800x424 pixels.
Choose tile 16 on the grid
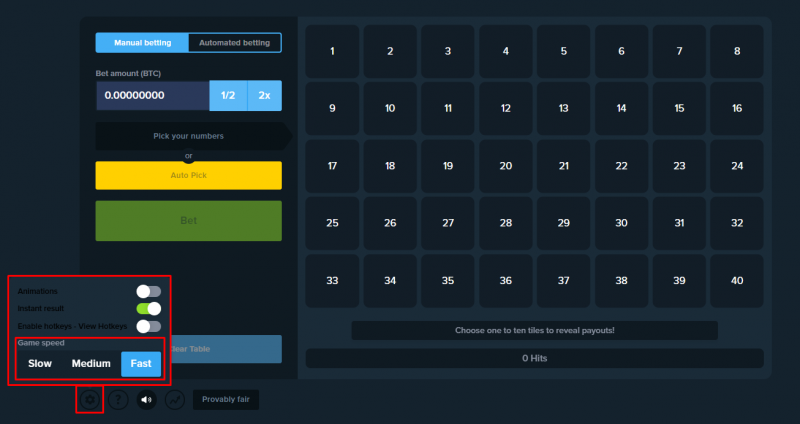(x=737, y=108)
